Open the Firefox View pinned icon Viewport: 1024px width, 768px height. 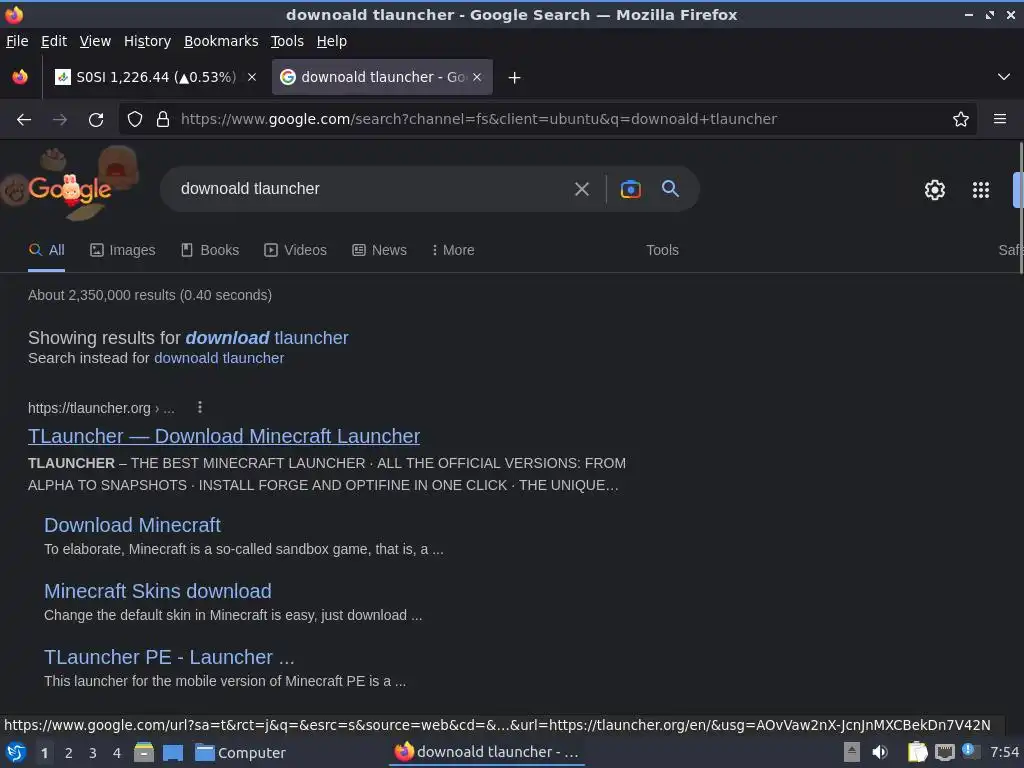[x=20, y=77]
